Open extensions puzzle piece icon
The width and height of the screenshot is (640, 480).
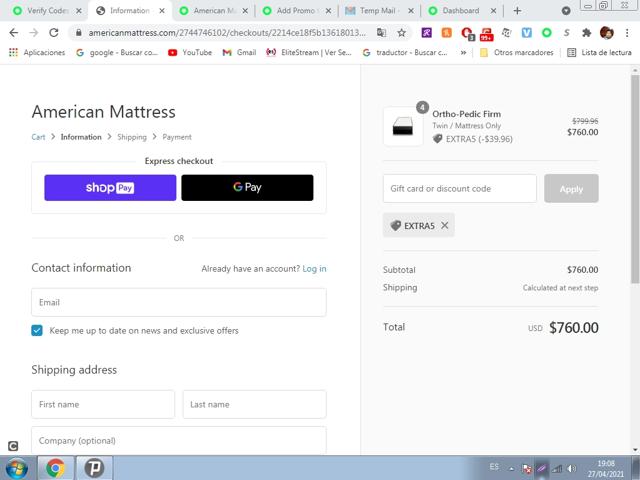click(587, 33)
